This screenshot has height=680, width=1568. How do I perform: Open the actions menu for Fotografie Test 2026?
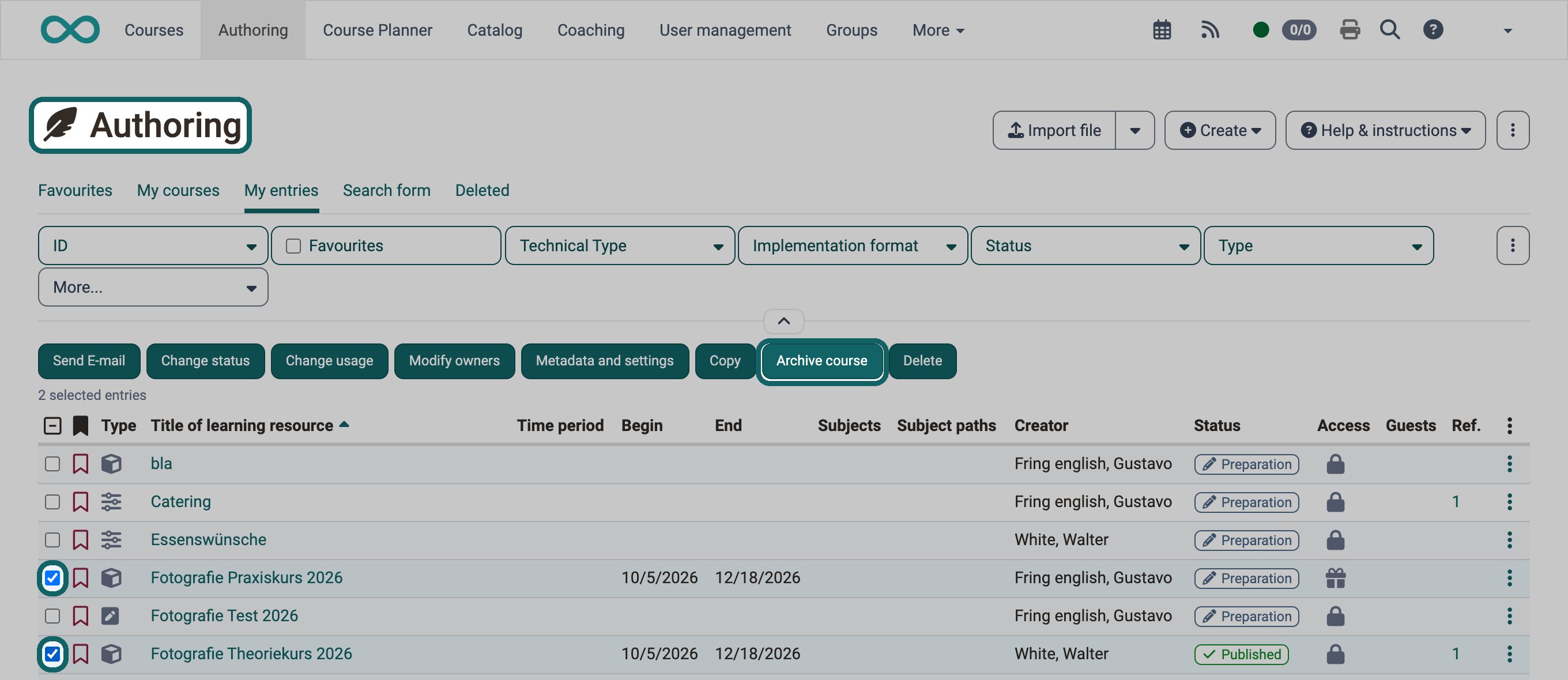1510,616
